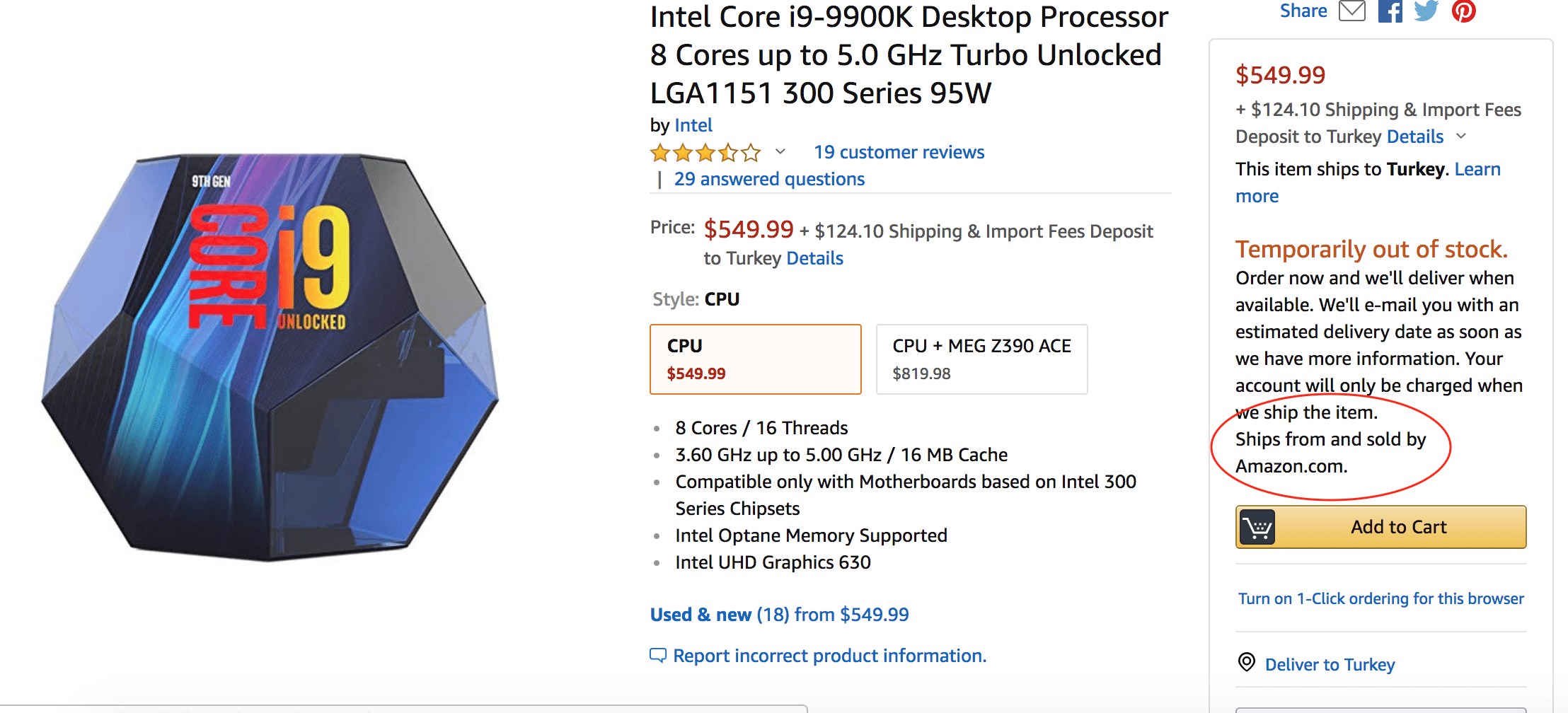
Task: Click the shopping cart icon on Add to Cart
Action: [x=1257, y=527]
